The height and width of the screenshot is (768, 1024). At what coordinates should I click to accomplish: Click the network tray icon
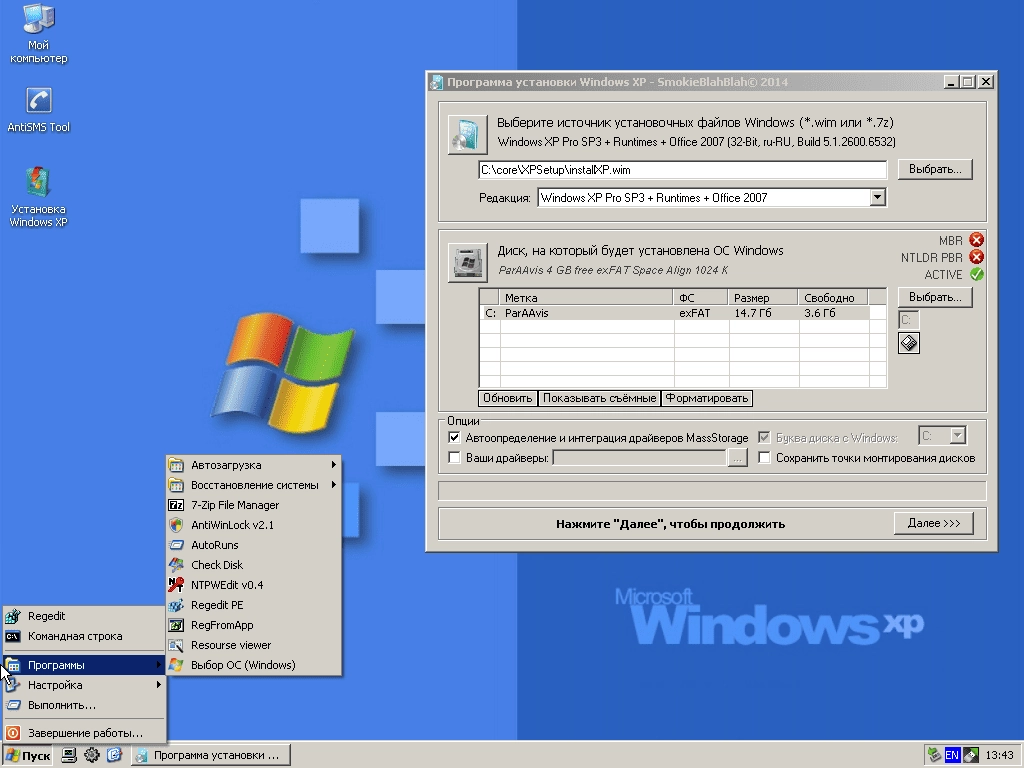click(x=935, y=755)
